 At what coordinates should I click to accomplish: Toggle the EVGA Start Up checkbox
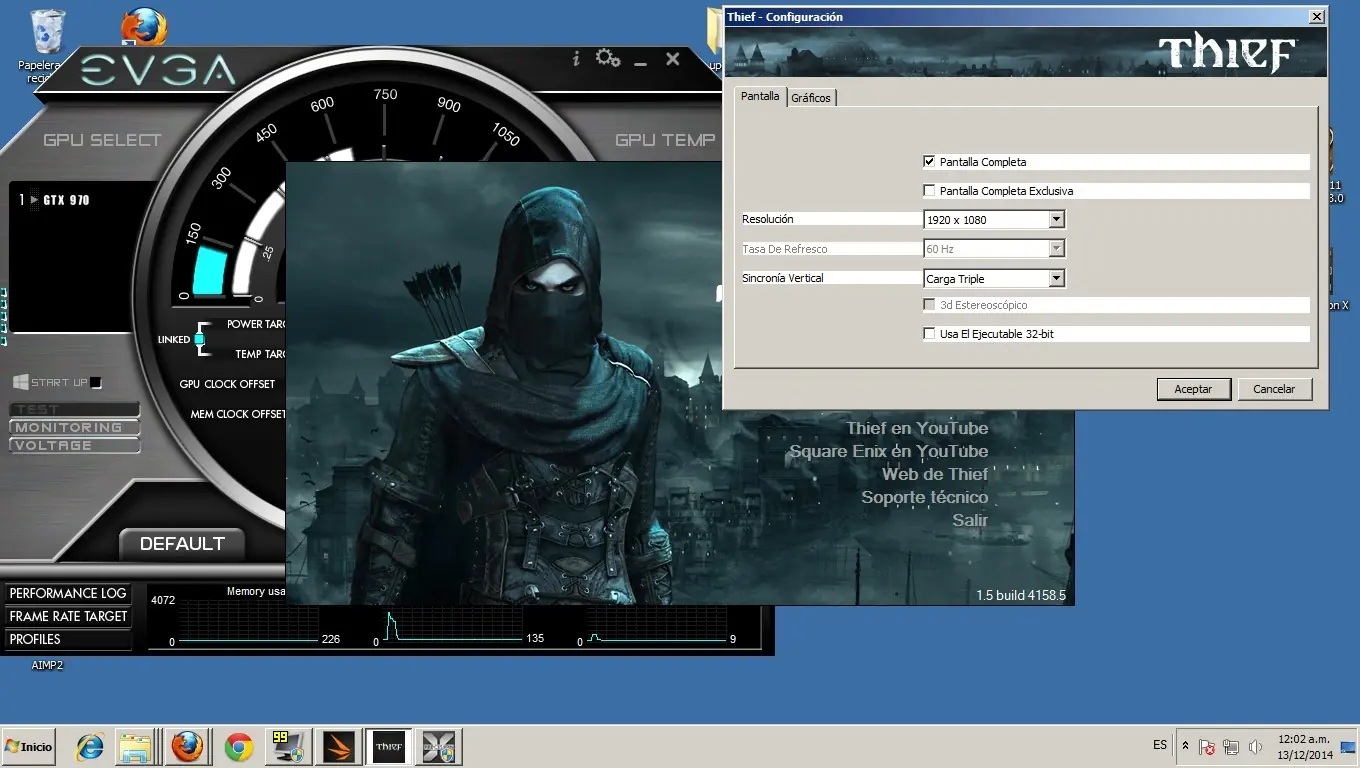pyautogui.click(x=96, y=383)
